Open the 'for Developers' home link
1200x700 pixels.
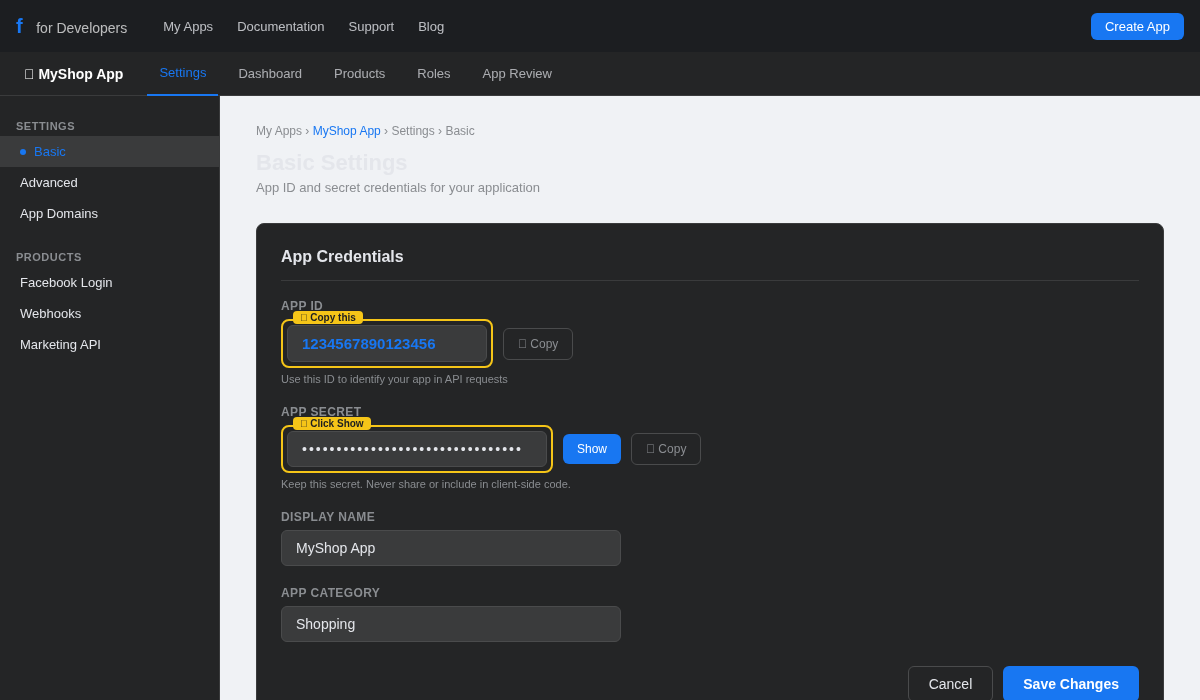(x=81, y=28)
